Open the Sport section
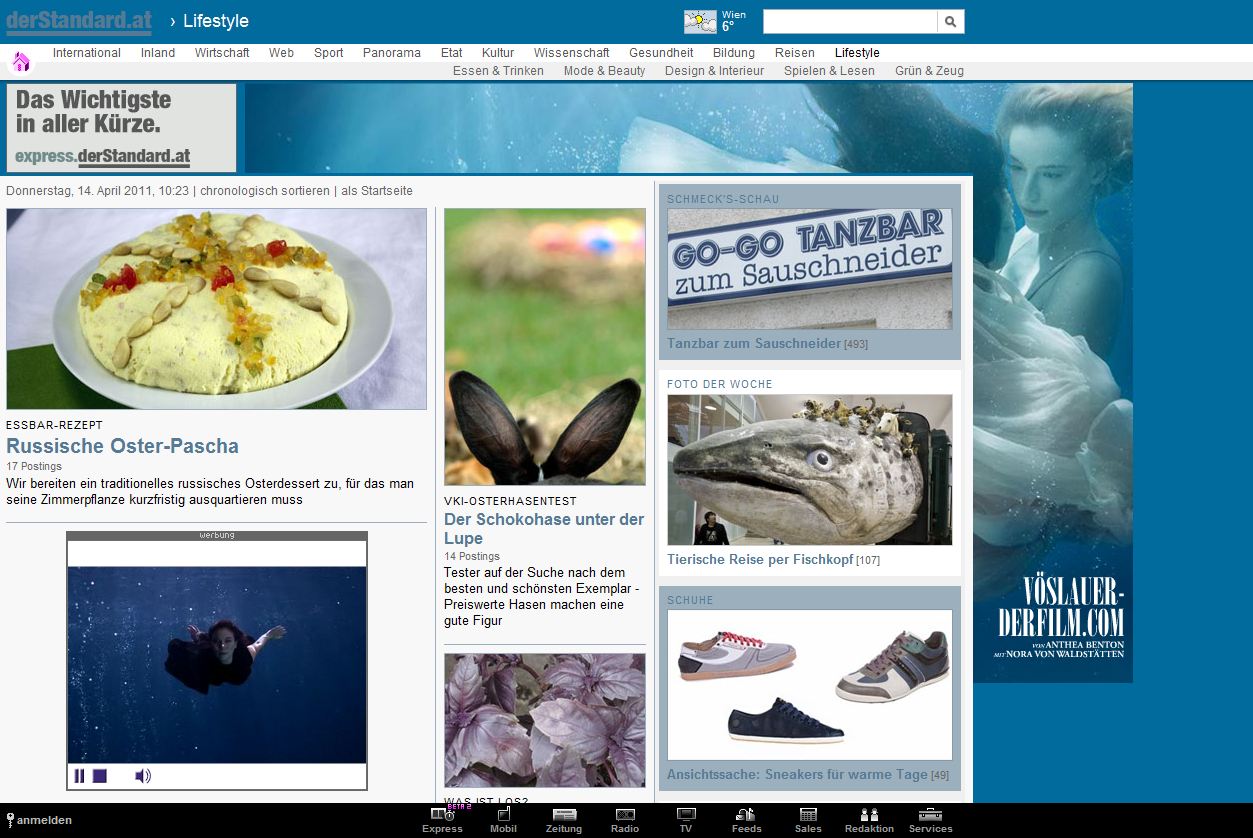Screen dimensions: 1253x838 [x=328, y=53]
